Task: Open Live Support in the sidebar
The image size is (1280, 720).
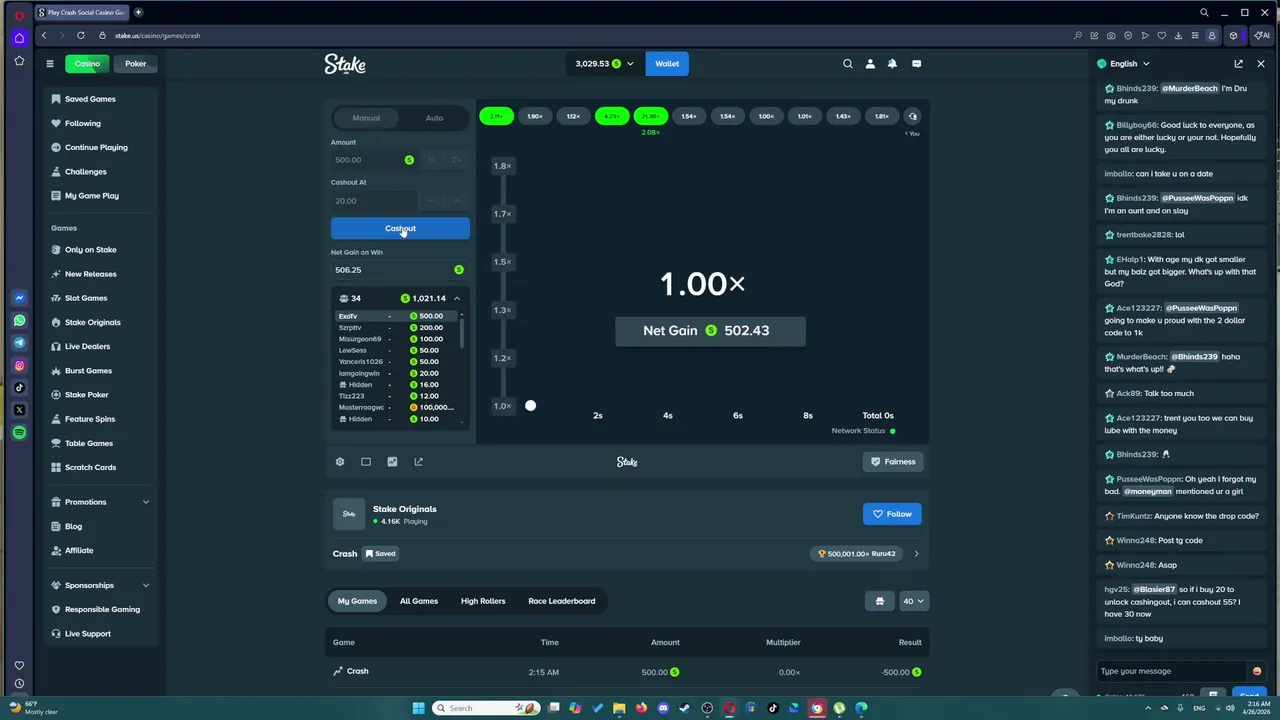Action: pyautogui.click(x=88, y=634)
